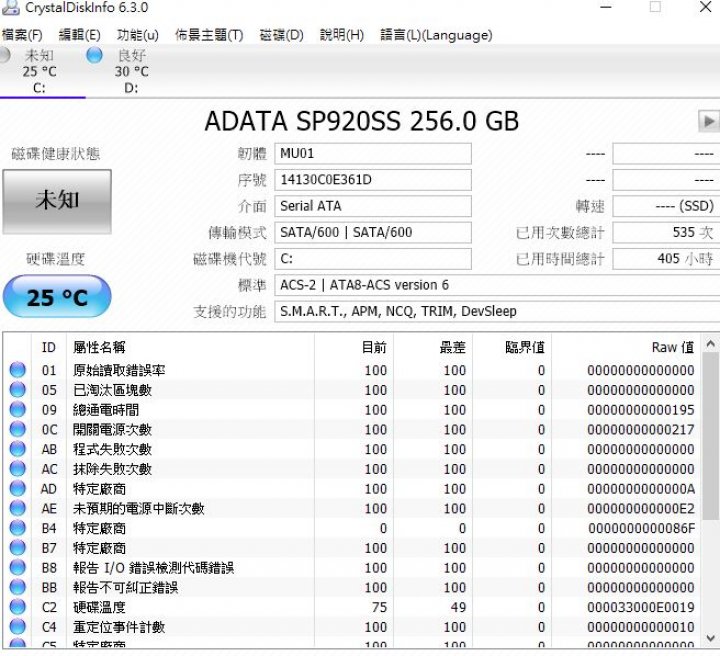The image size is (720, 656).
Task: Select the 報告 I/O 錯誤檢測代碼錯誤 row
Action: click(352, 567)
